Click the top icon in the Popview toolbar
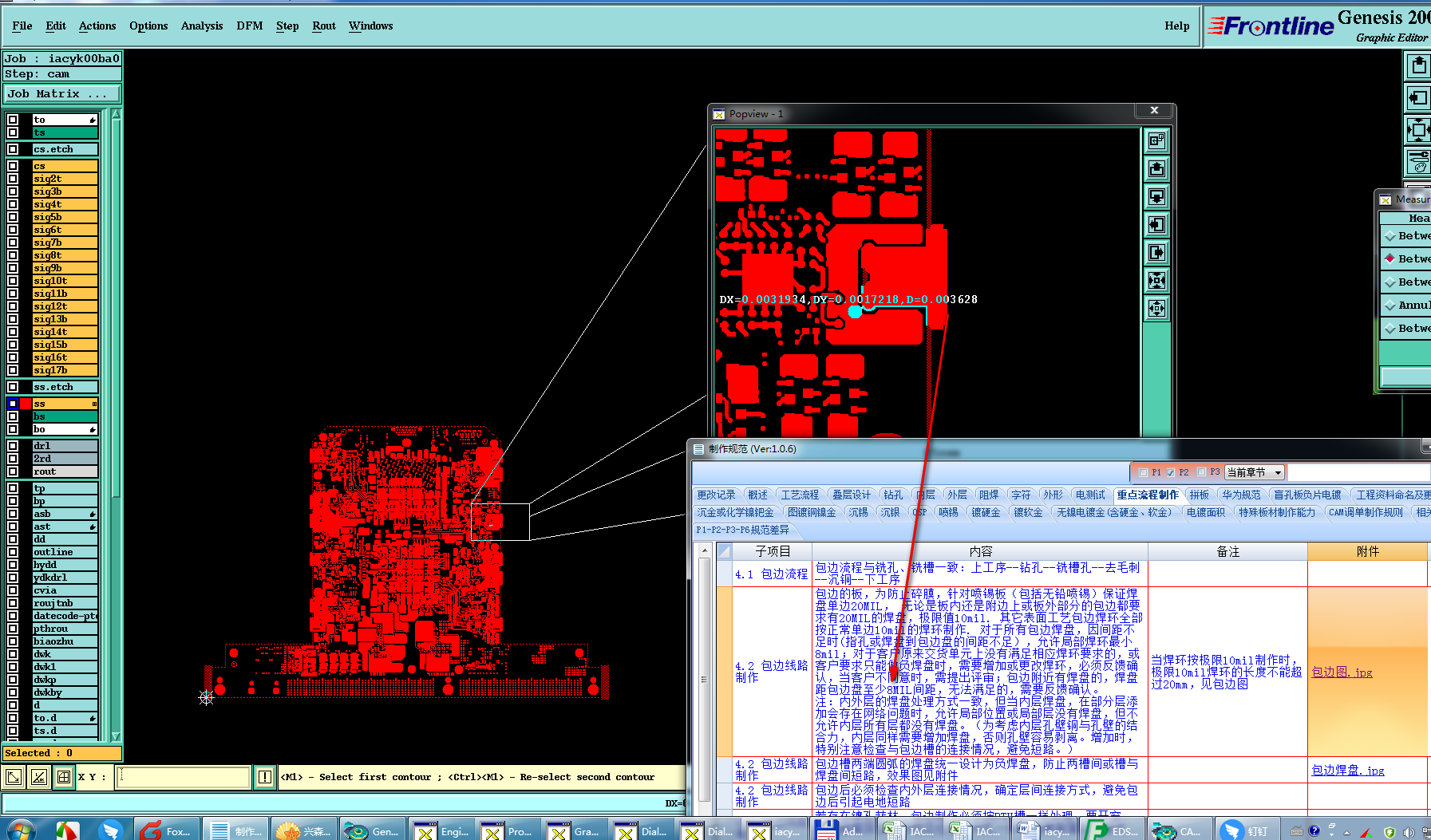1431x840 pixels. (x=1156, y=141)
